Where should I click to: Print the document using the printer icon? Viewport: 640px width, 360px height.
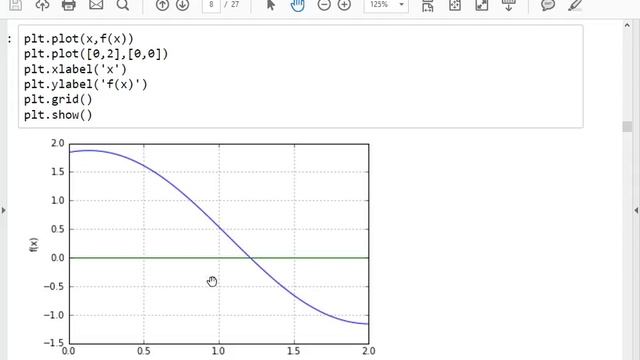click(x=69, y=5)
